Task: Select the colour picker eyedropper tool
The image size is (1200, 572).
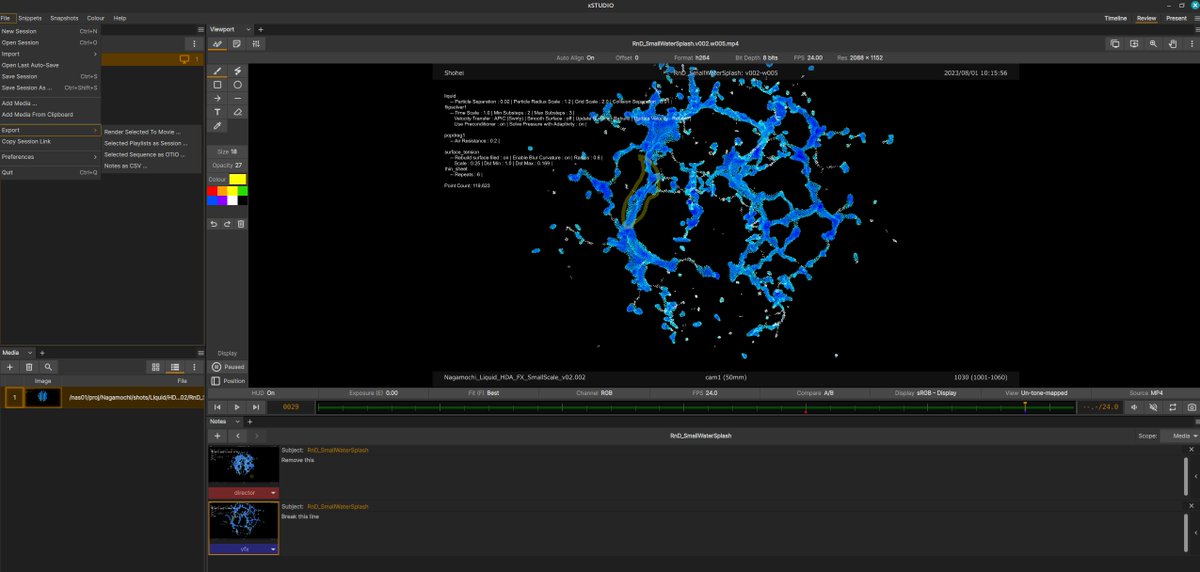Action: (x=218, y=127)
